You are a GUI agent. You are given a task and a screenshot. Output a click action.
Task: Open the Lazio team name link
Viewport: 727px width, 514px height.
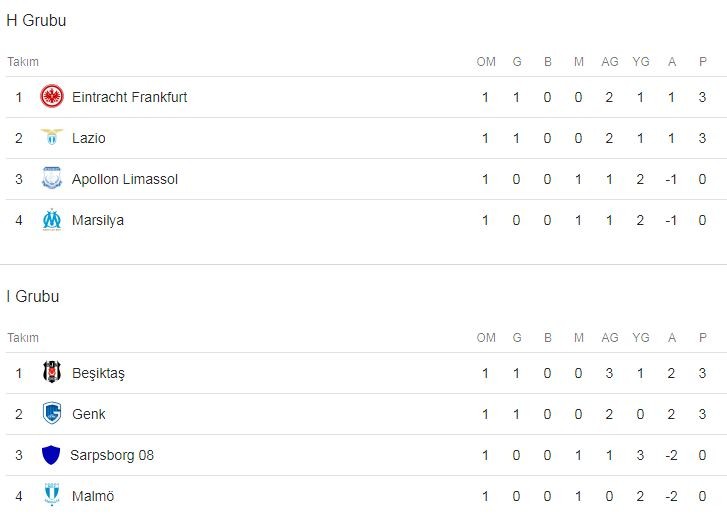88,138
